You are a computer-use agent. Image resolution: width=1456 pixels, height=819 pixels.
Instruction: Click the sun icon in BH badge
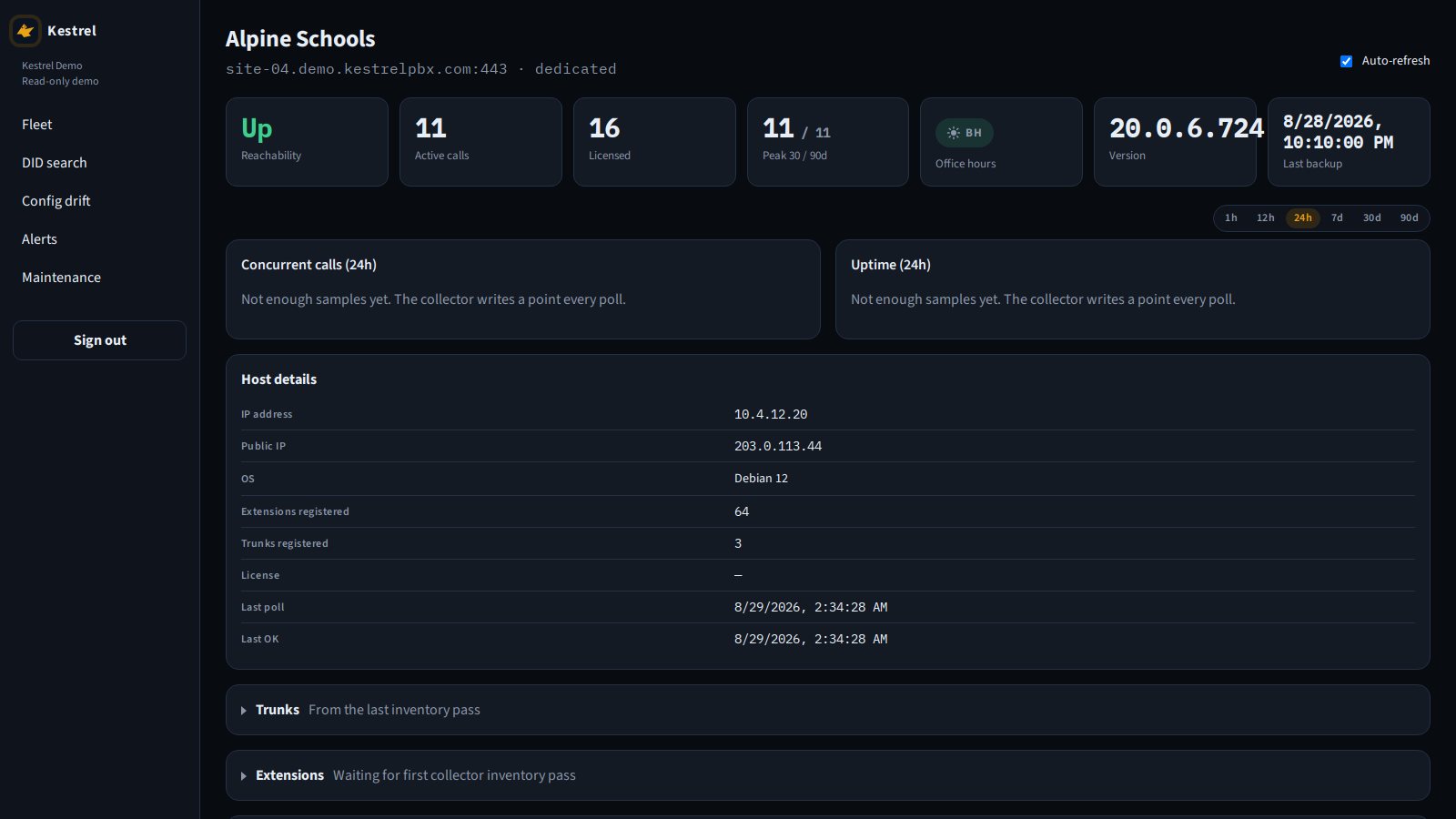(x=953, y=133)
